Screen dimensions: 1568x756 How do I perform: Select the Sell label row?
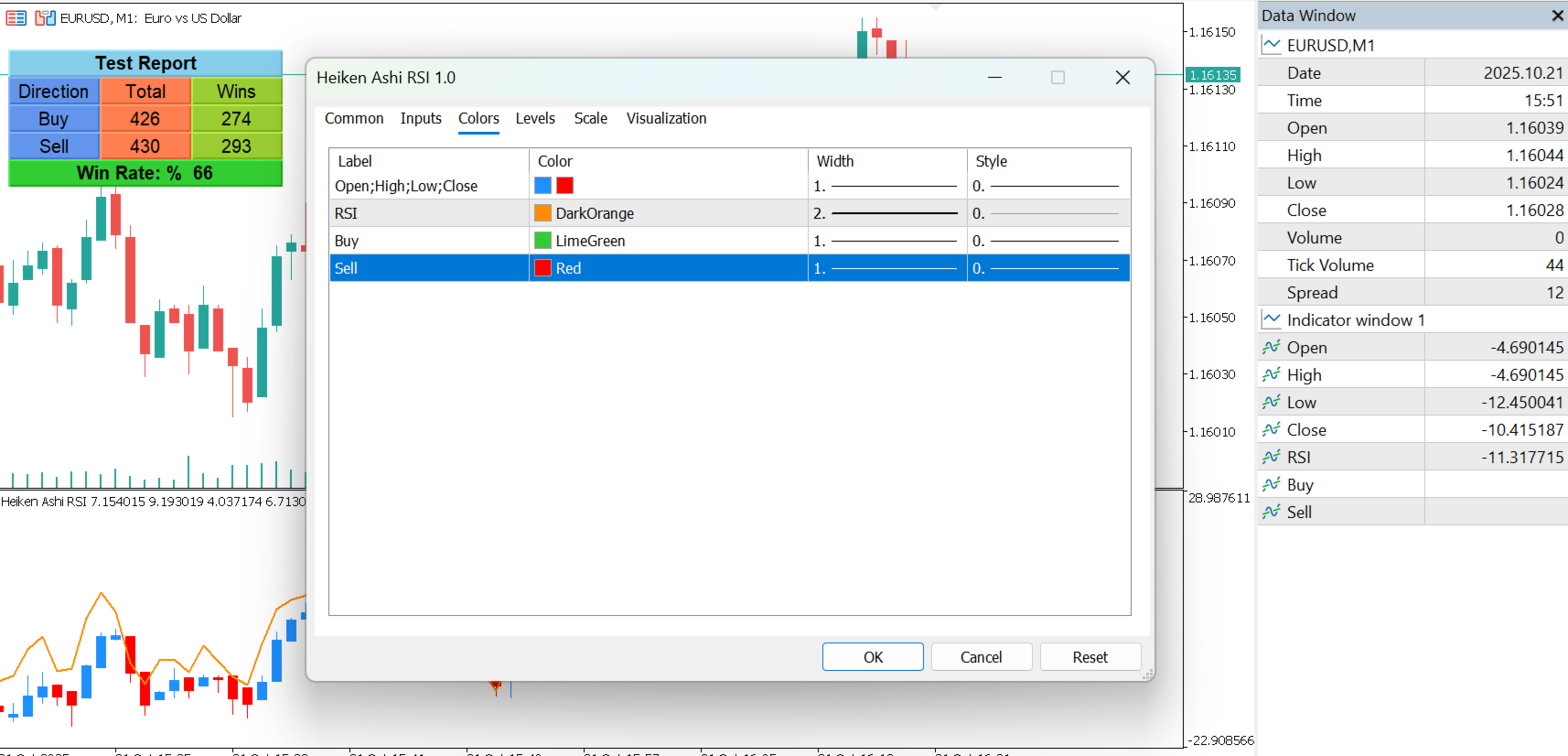[429, 268]
